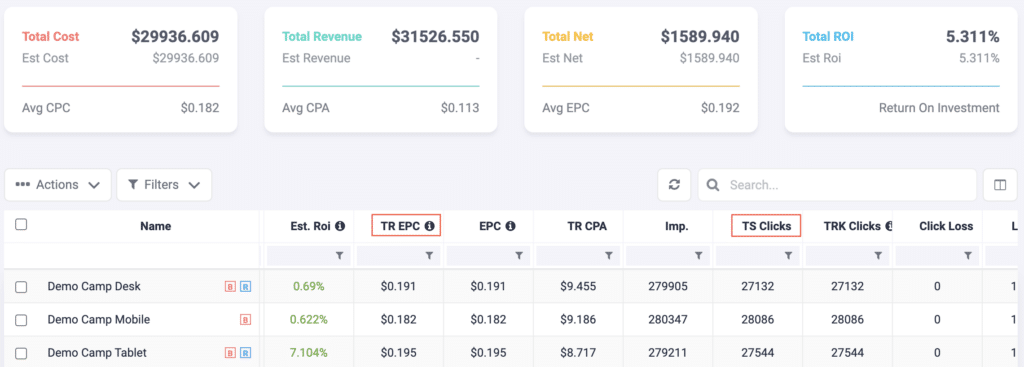Open the Filters dropdown
This screenshot has width=1024, height=367.
pos(164,185)
